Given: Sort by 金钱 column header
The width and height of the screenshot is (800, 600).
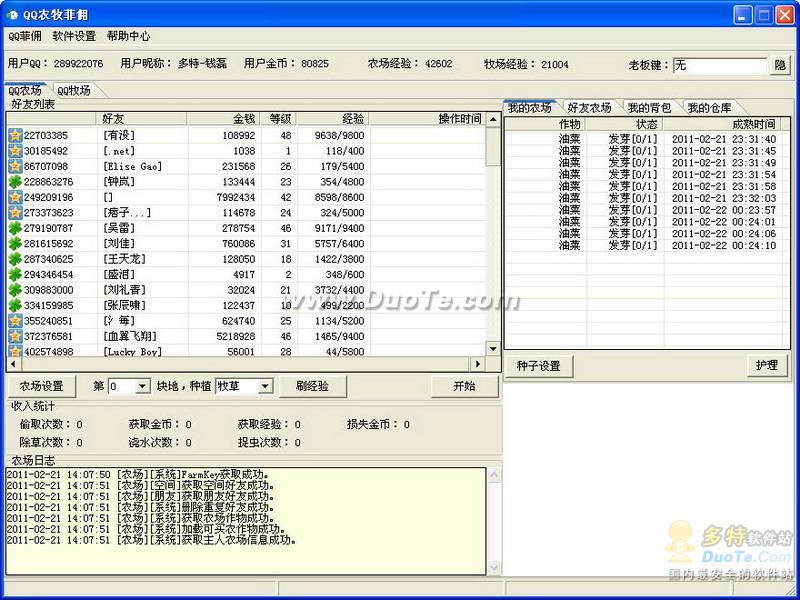Looking at the screenshot, I should tap(223, 119).
